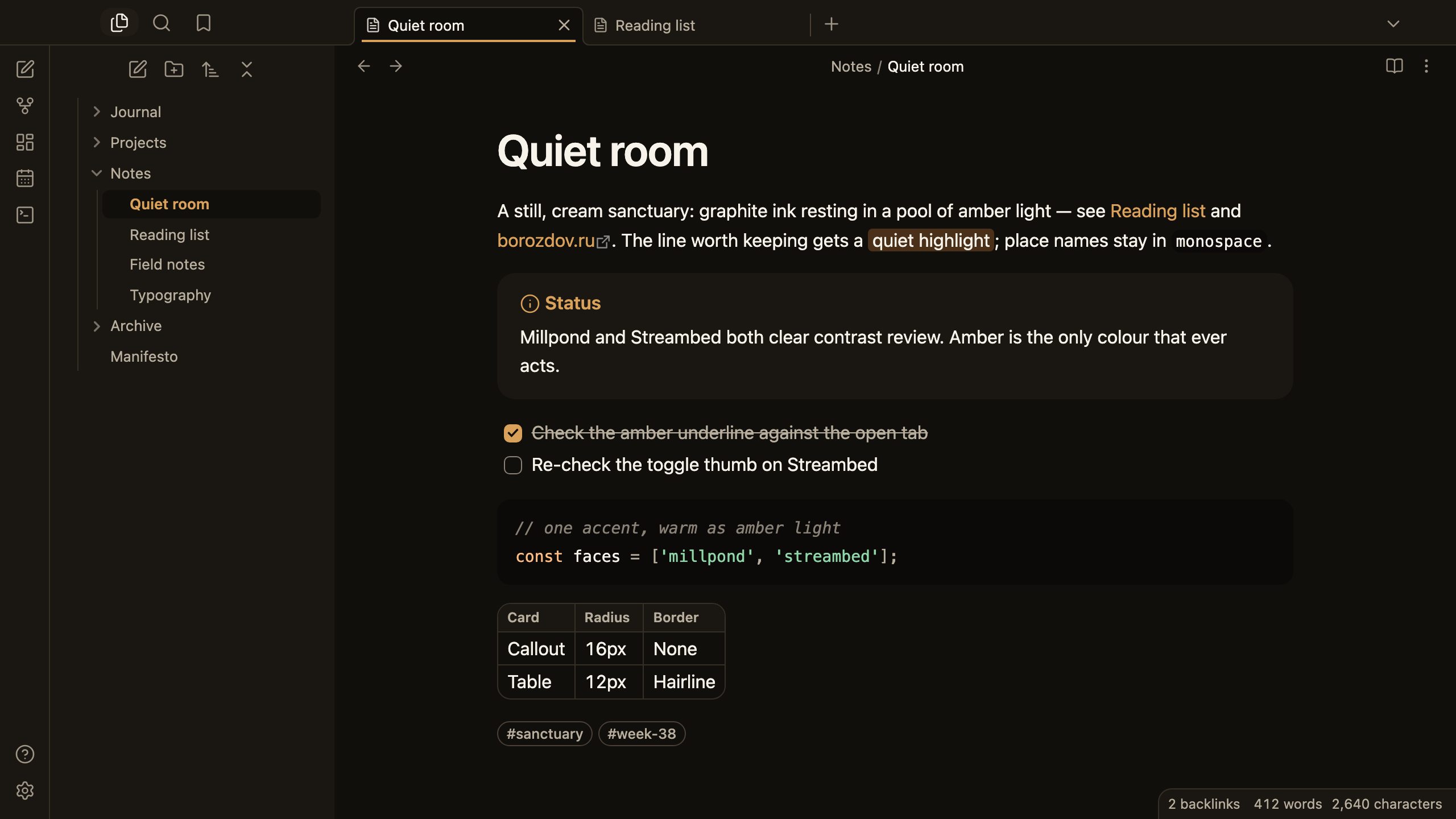Open settings gear icon
The height and width of the screenshot is (819, 1456).
25,791
